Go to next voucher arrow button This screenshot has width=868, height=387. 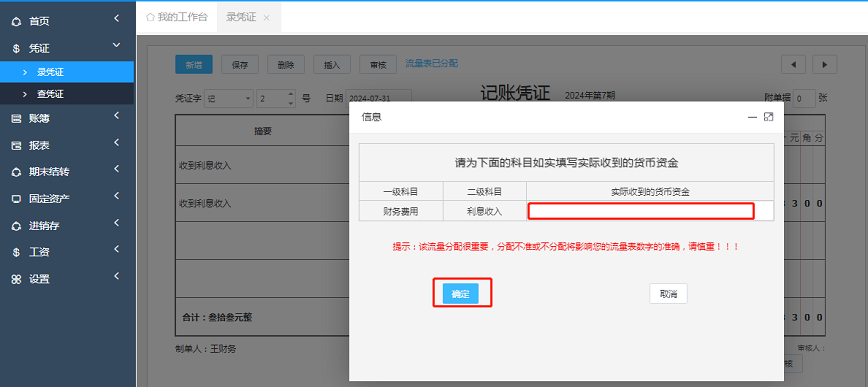point(824,65)
